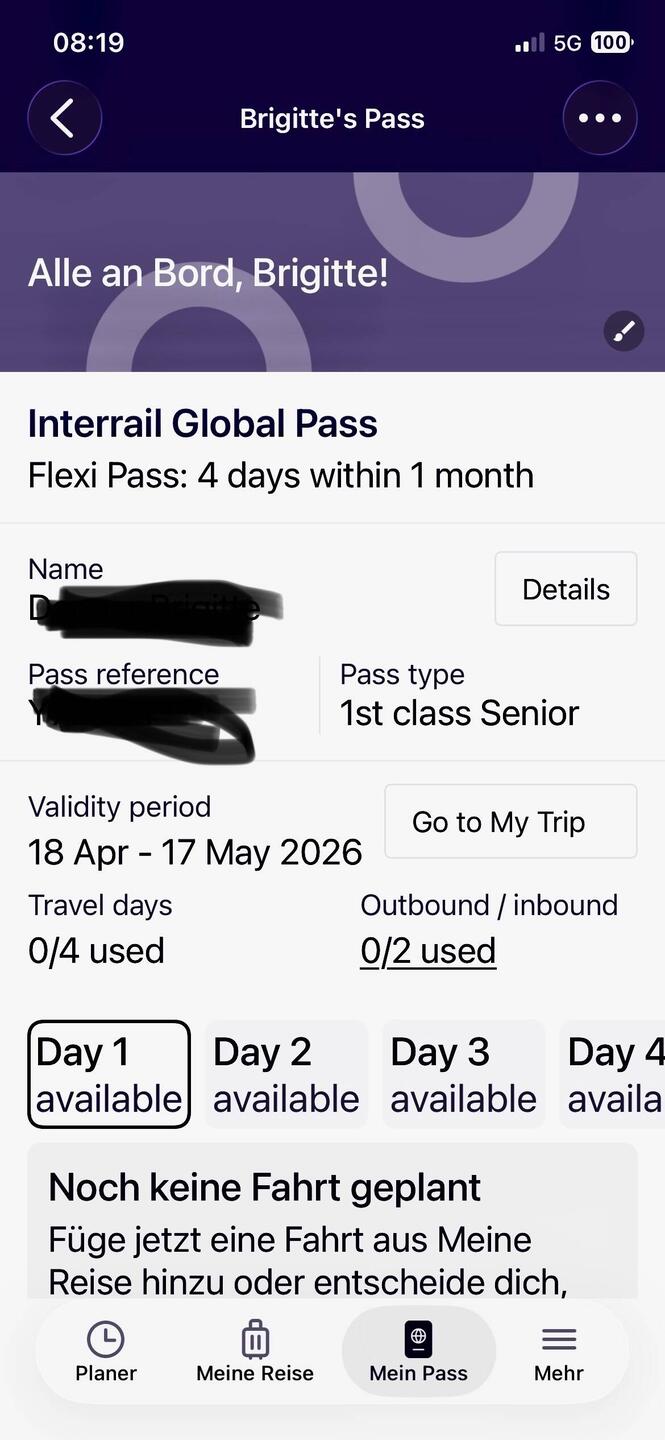Tap the Mein Pass globe icon
The image size is (665, 1440).
click(418, 1339)
